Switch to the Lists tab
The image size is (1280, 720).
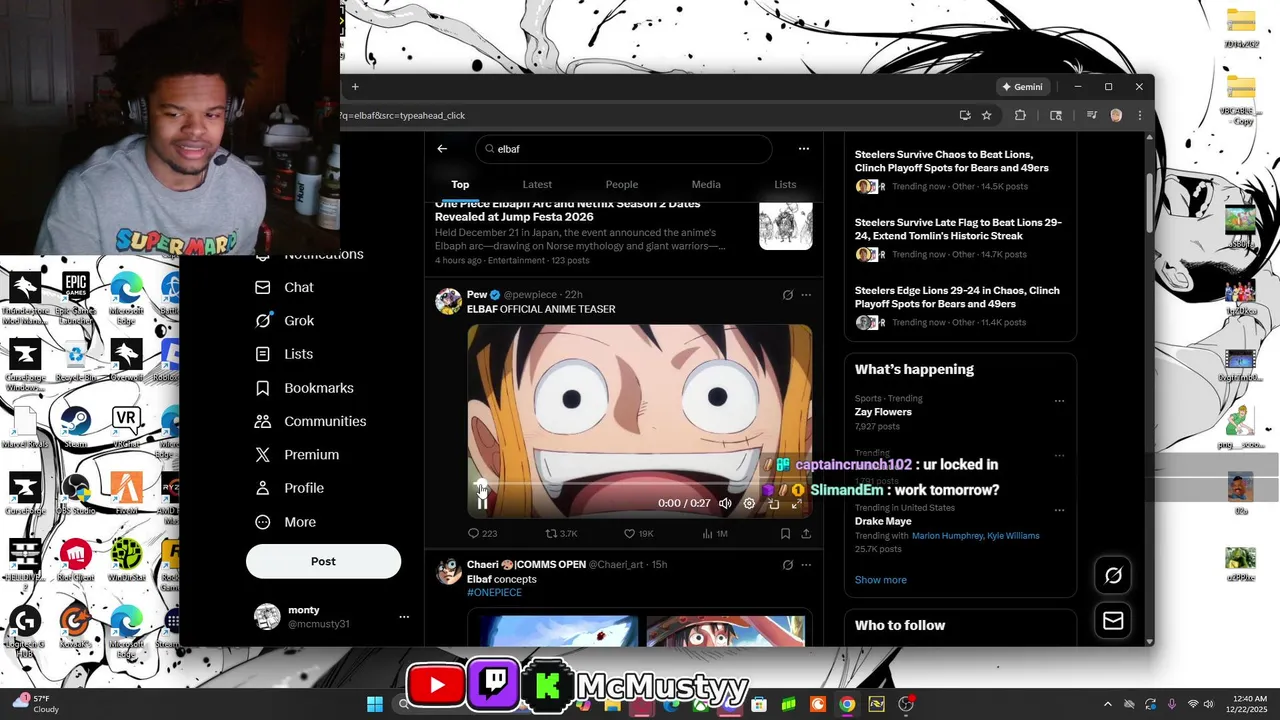click(x=785, y=185)
